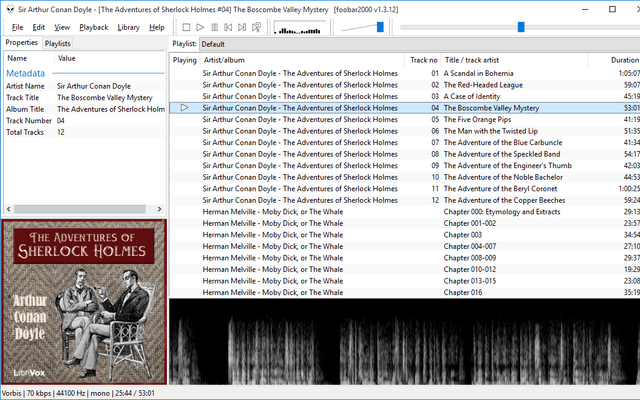Select The Adventure of the Noble Bachelor
This screenshot has width=640, height=400.
coord(405,177)
